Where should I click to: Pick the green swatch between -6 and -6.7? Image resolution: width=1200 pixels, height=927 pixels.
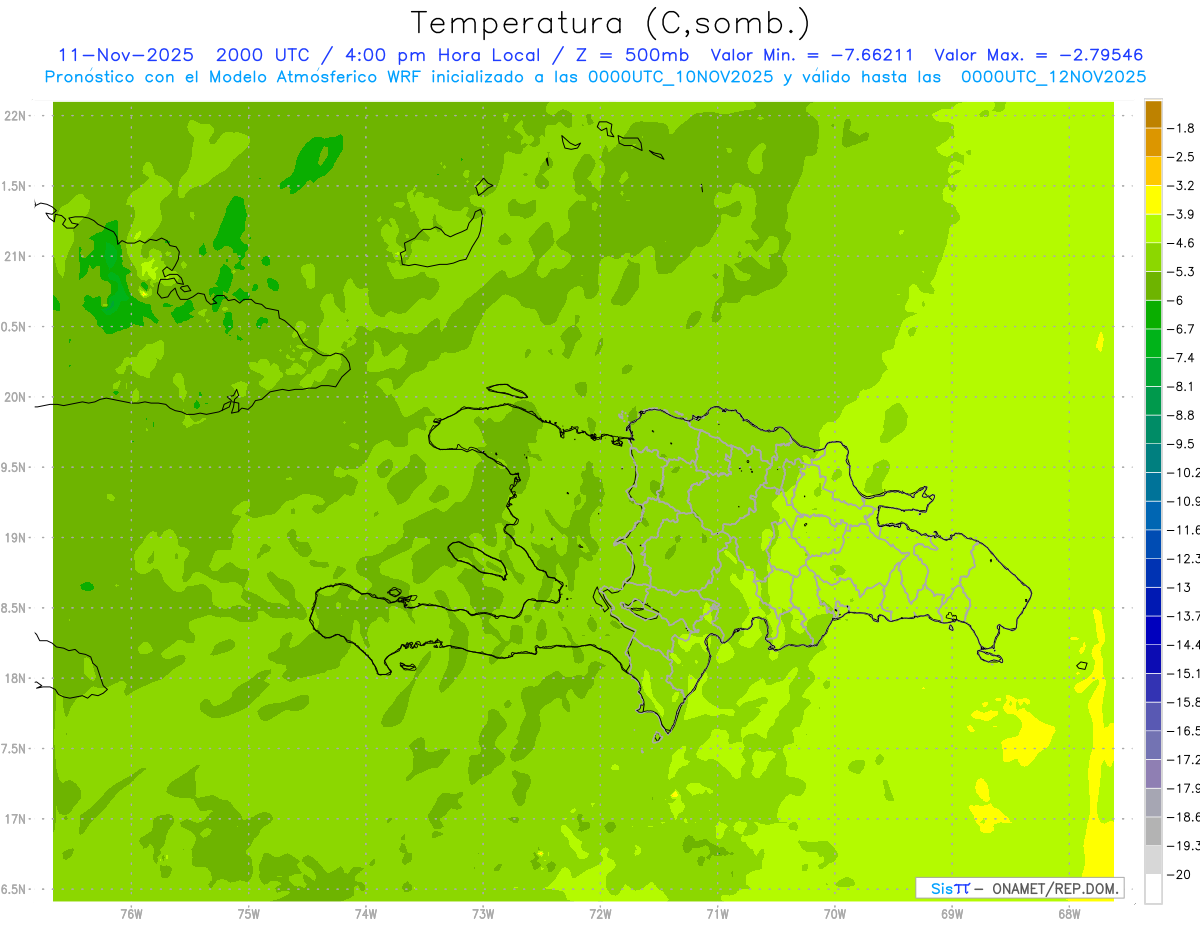1153,315
